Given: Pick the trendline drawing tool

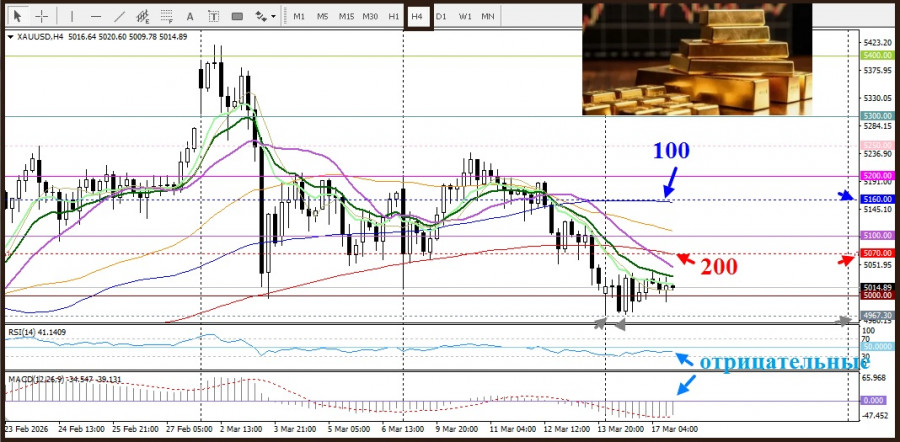Looking at the screenshot, I should 120,16.
